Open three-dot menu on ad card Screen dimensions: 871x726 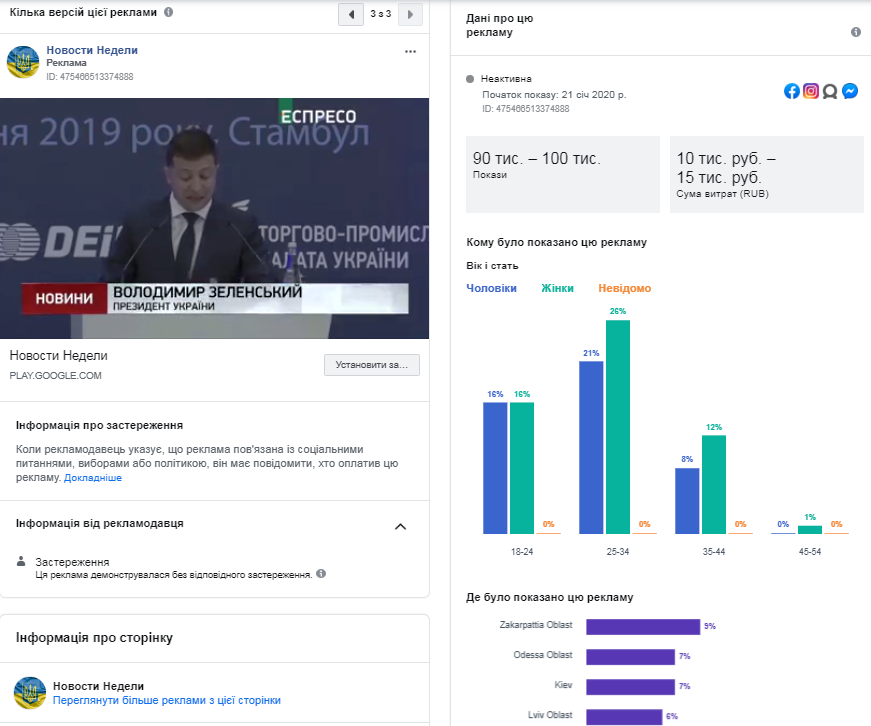point(410,51)
